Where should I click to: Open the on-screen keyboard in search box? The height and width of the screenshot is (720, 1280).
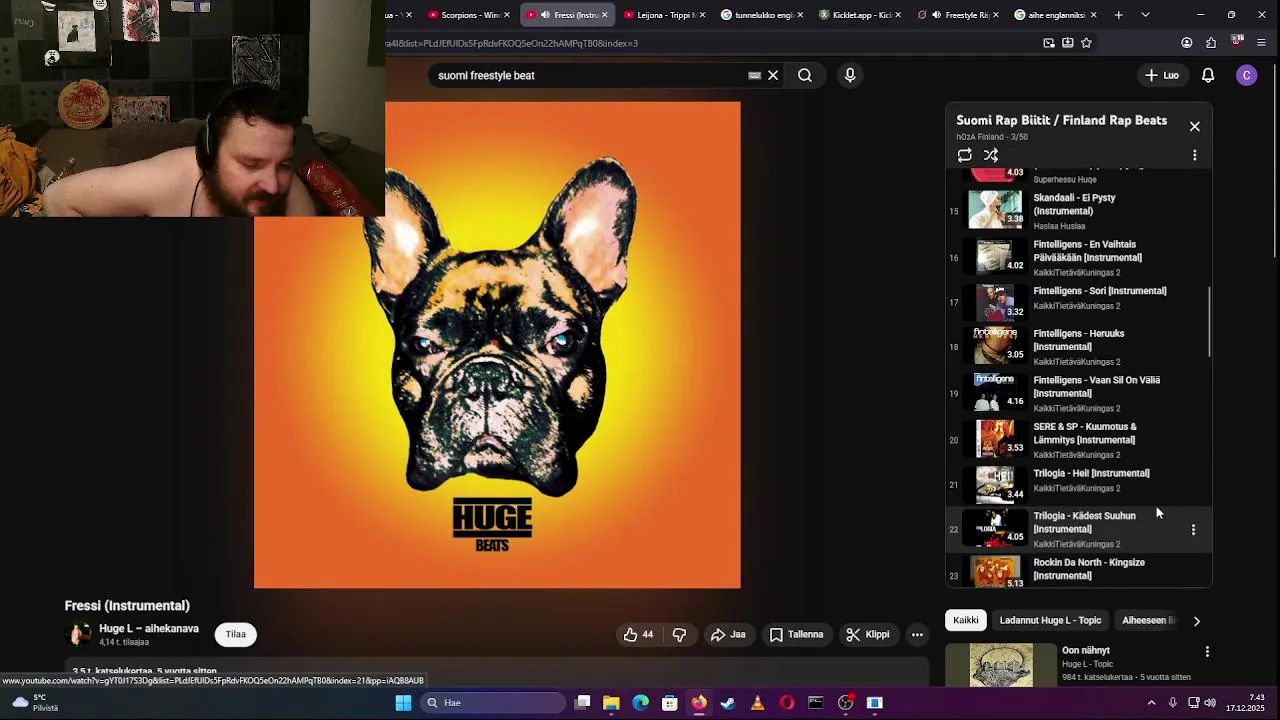755,75
